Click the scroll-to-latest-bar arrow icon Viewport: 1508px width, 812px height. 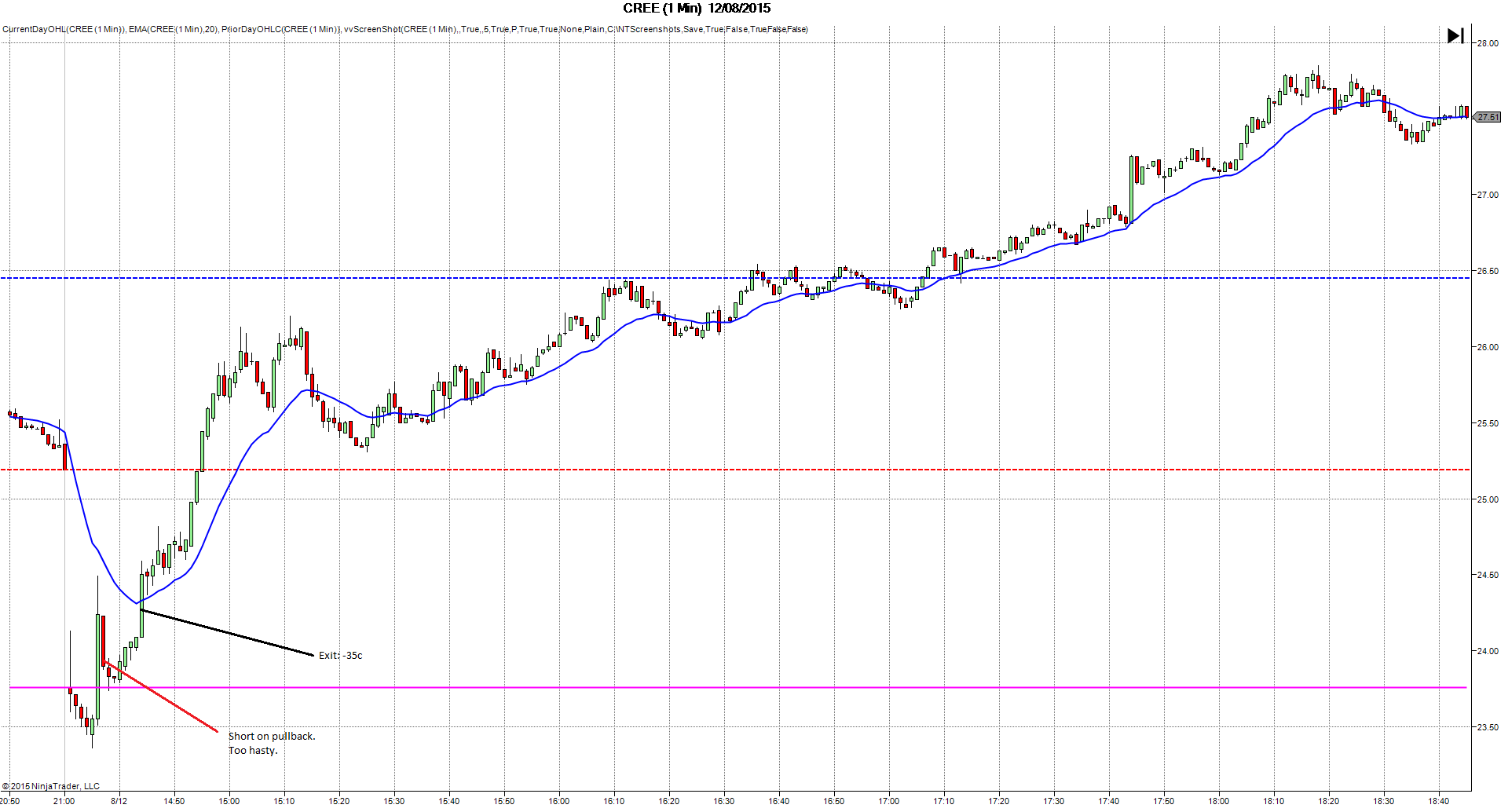1455,36
